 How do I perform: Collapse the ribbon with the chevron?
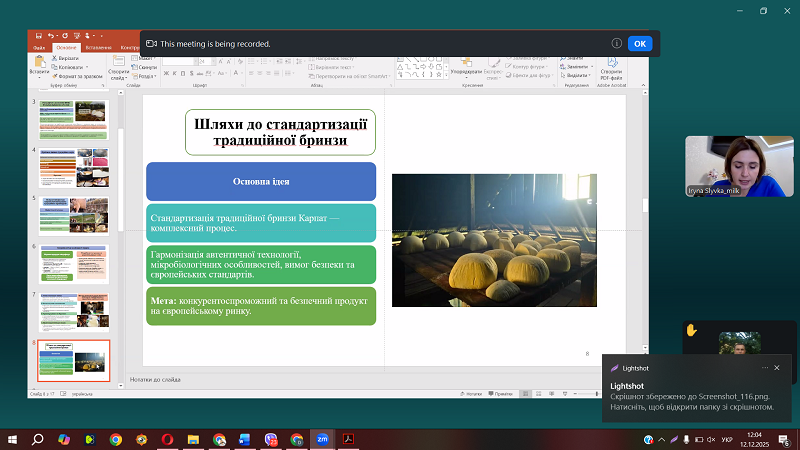point(643,85)
